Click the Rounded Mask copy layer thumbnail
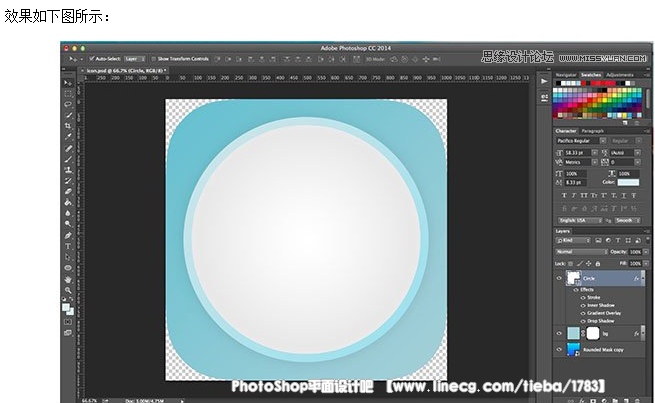The image size is (655, 403). pos(573,350)
